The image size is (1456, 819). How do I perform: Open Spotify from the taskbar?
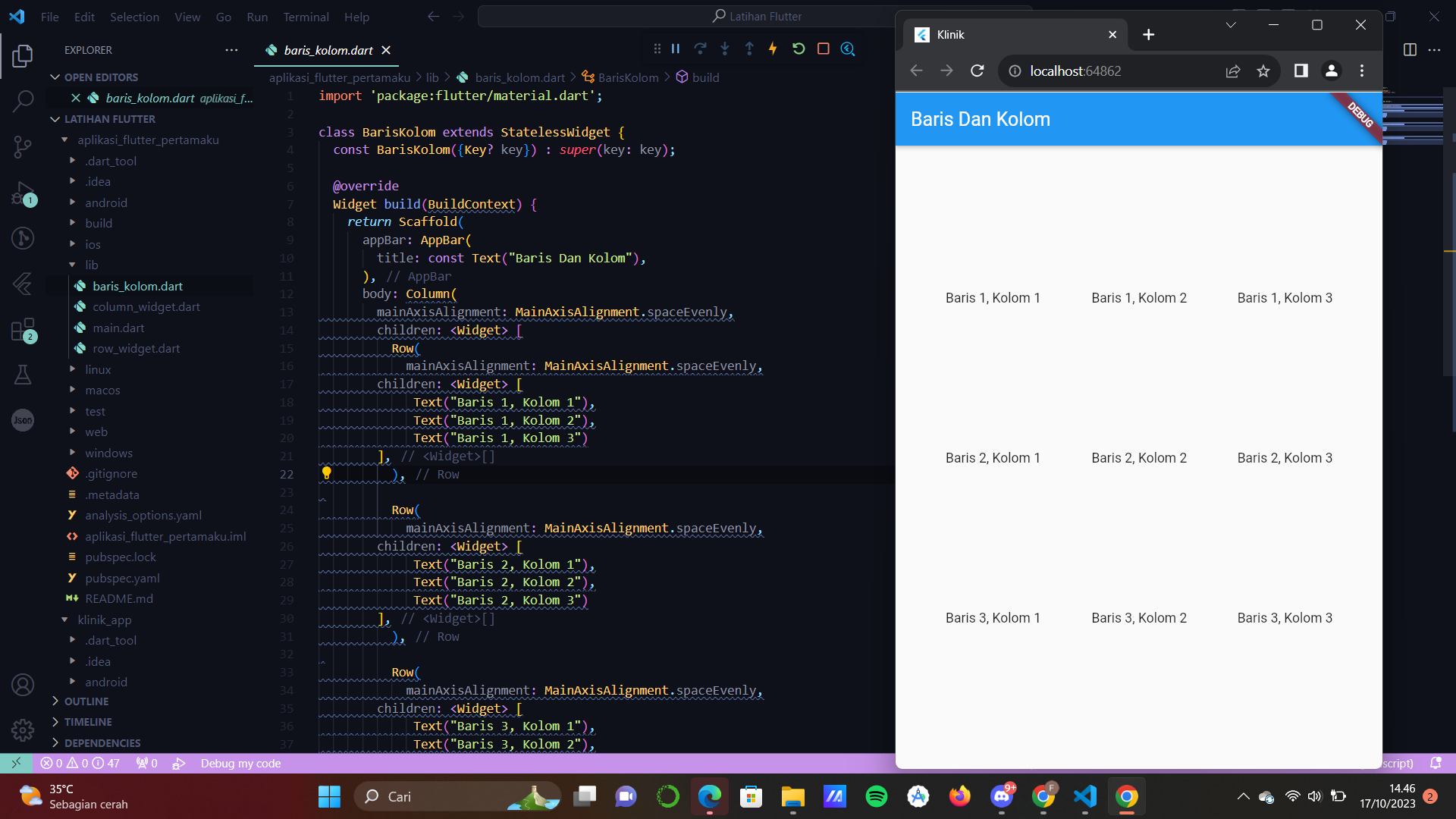point(877,796)
